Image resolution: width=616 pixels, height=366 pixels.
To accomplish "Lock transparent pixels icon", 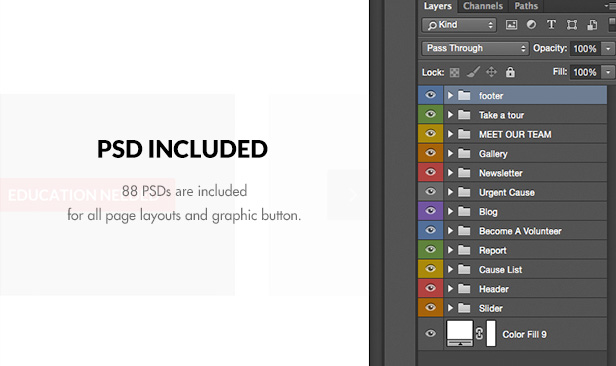I will (x=455, y=72).
